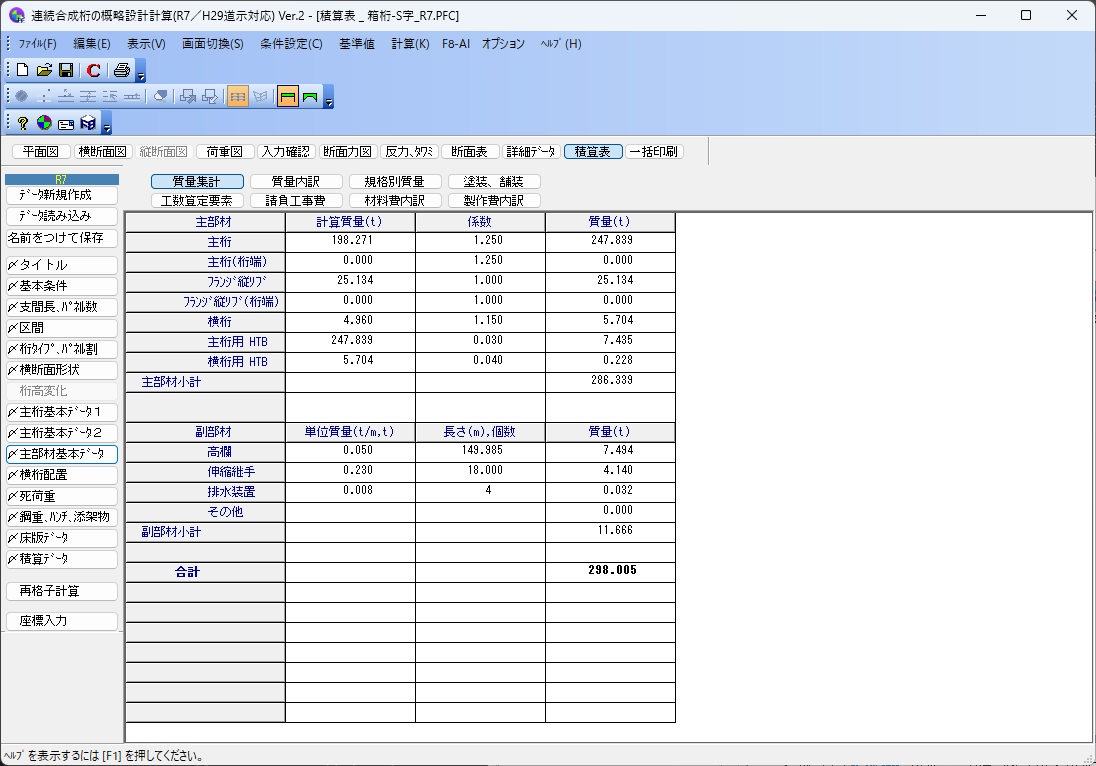Open the 塗装、舗装 sub-tab

(x=494, y=182)
